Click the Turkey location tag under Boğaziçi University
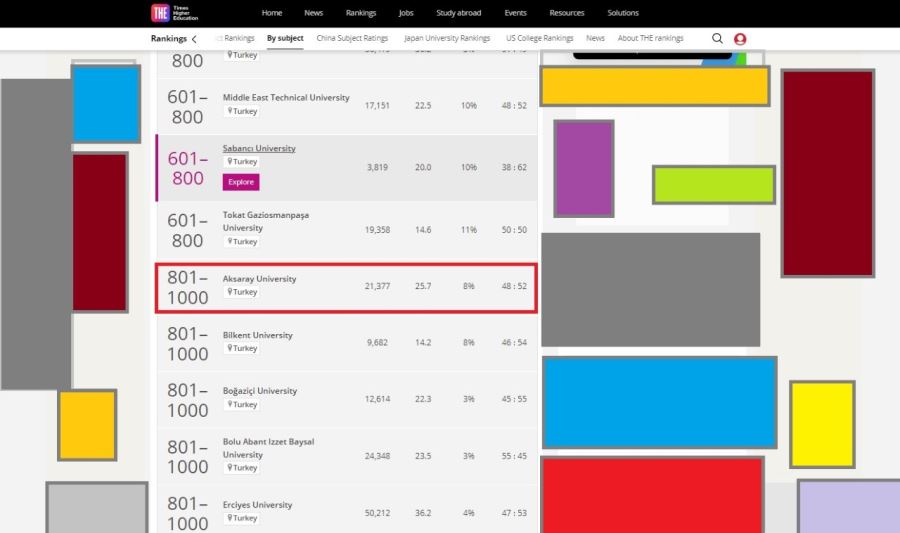 click(x=241, y=405)
